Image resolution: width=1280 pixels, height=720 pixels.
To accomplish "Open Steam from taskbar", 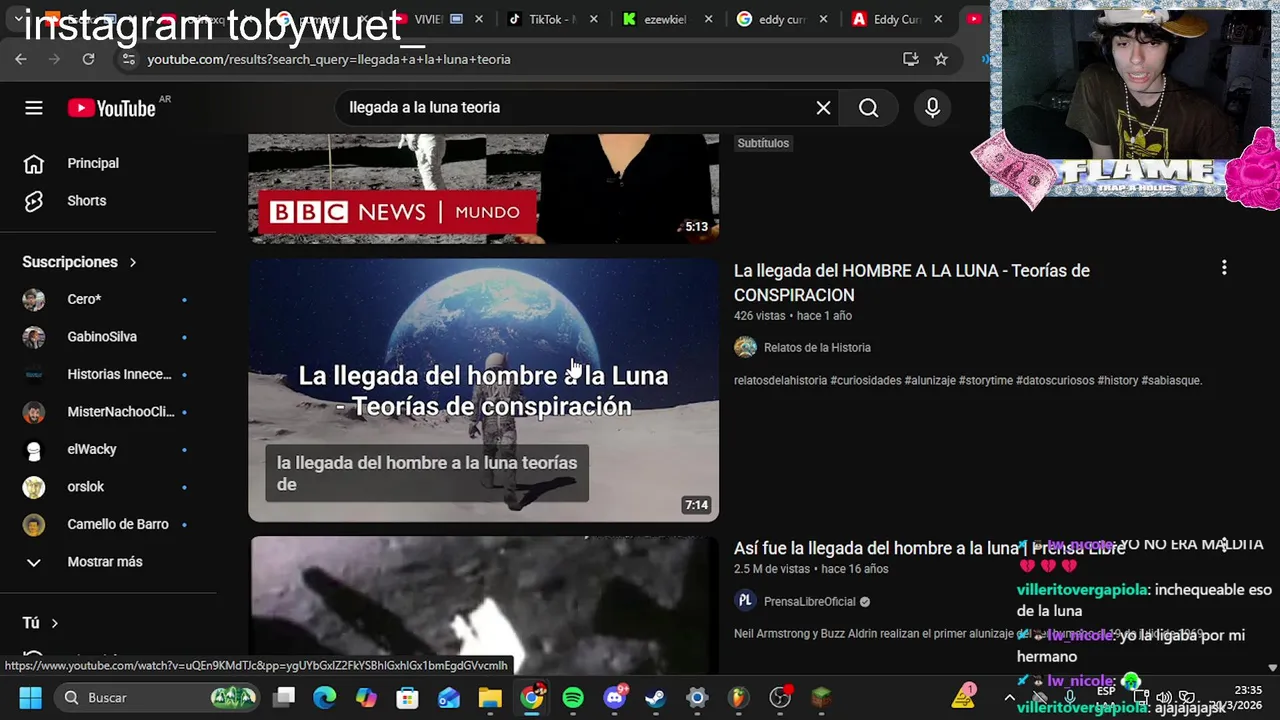I will tap(656, 697).
